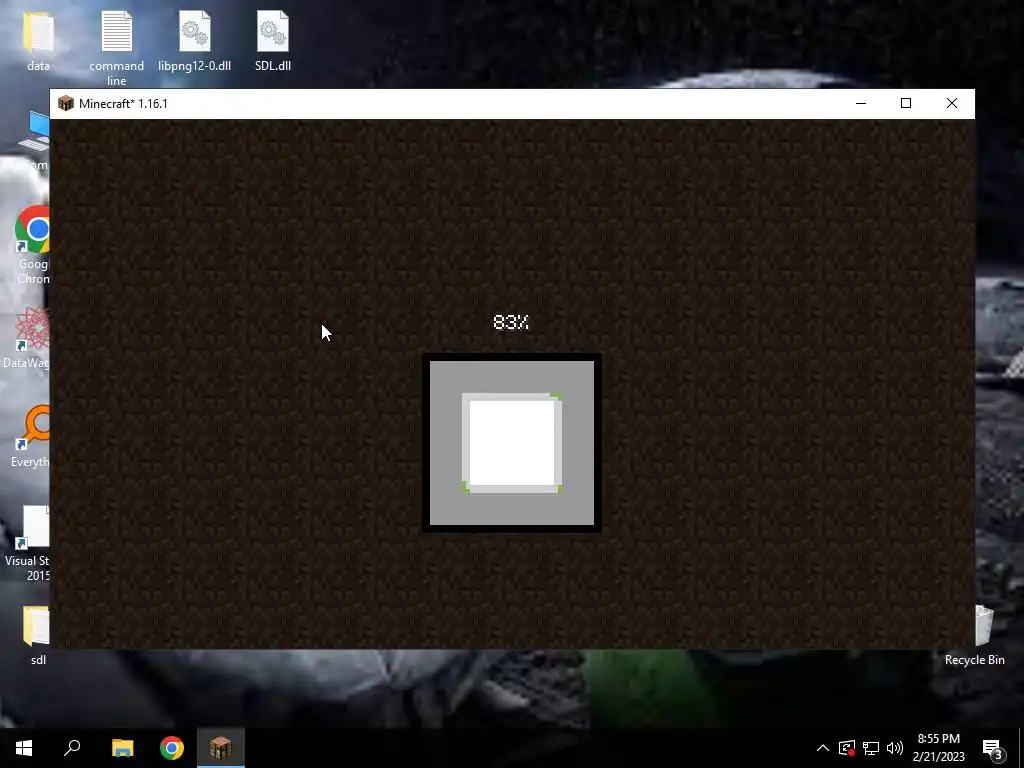Open the volume control tray icon

point(895,748)
